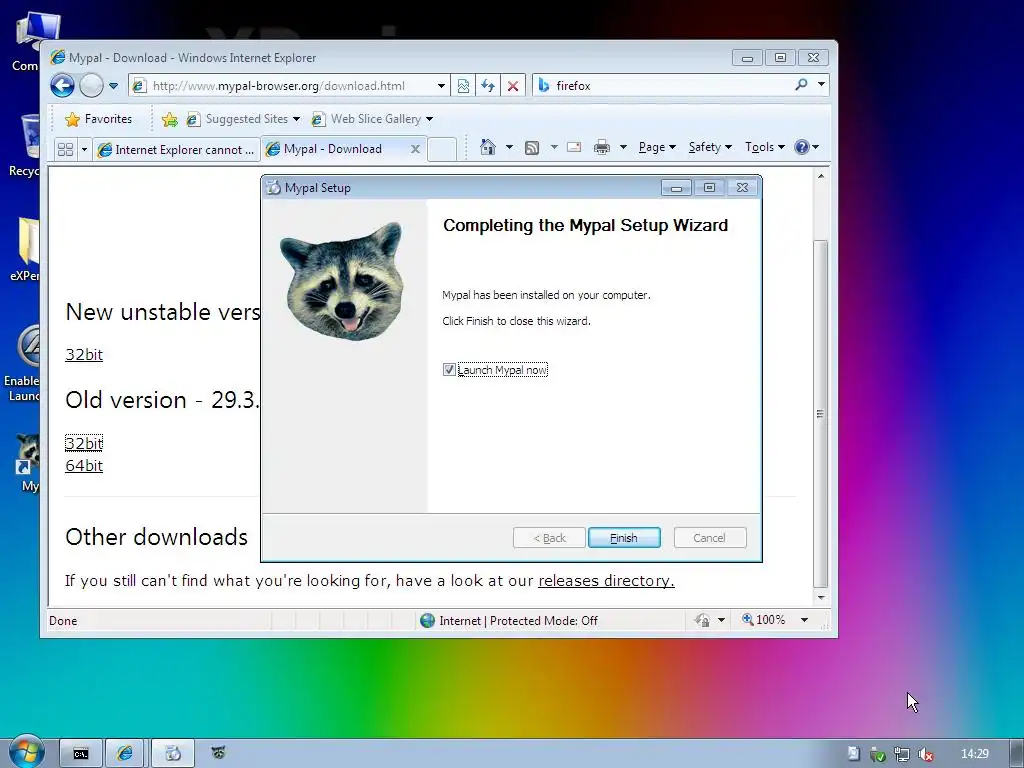Open the tab list dropdown arrow
Image resolution: width=1024 pixels, height=768 pixels.
pos(84,150)
